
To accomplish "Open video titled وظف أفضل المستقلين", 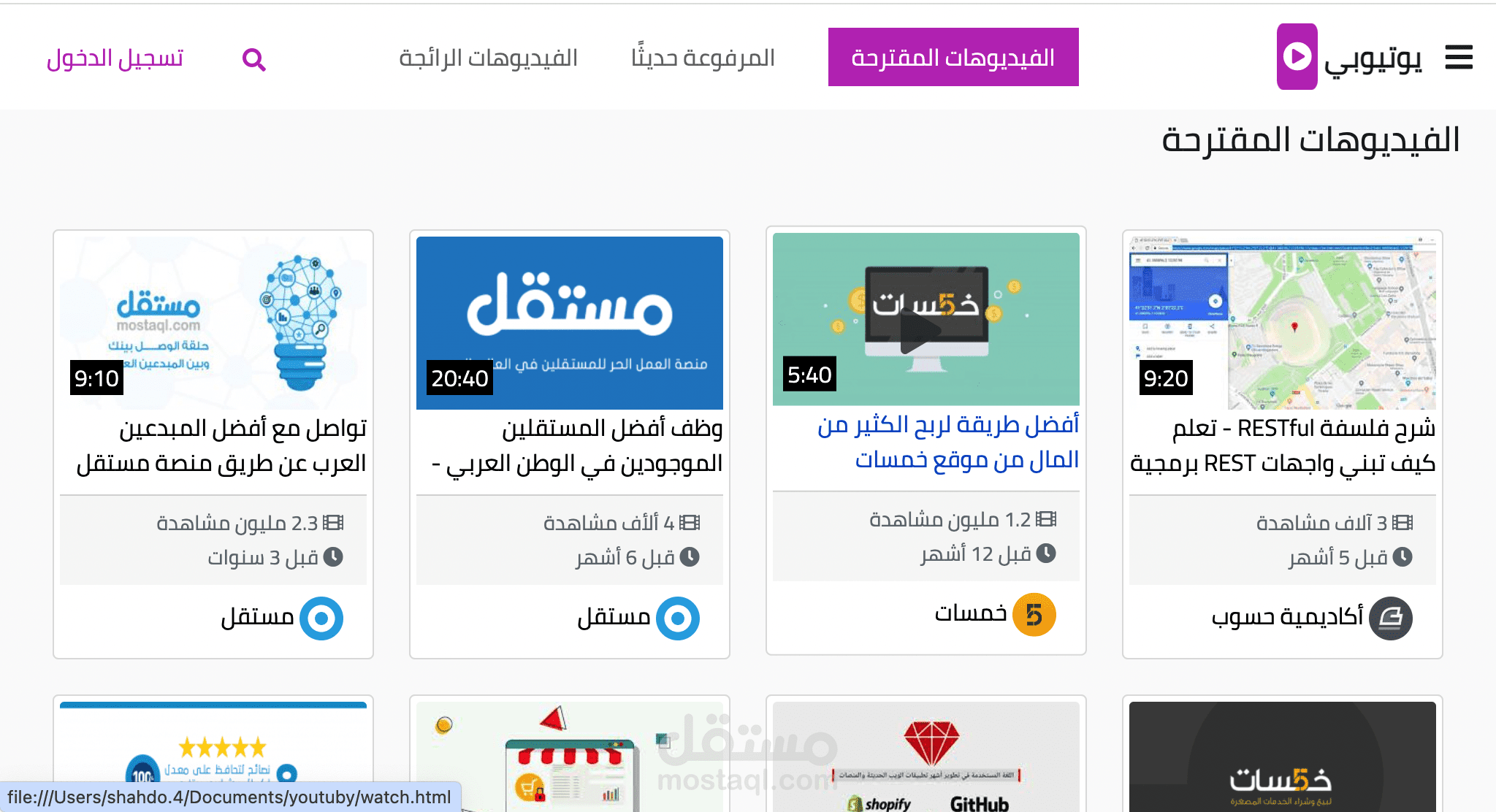I will (577, 445).
